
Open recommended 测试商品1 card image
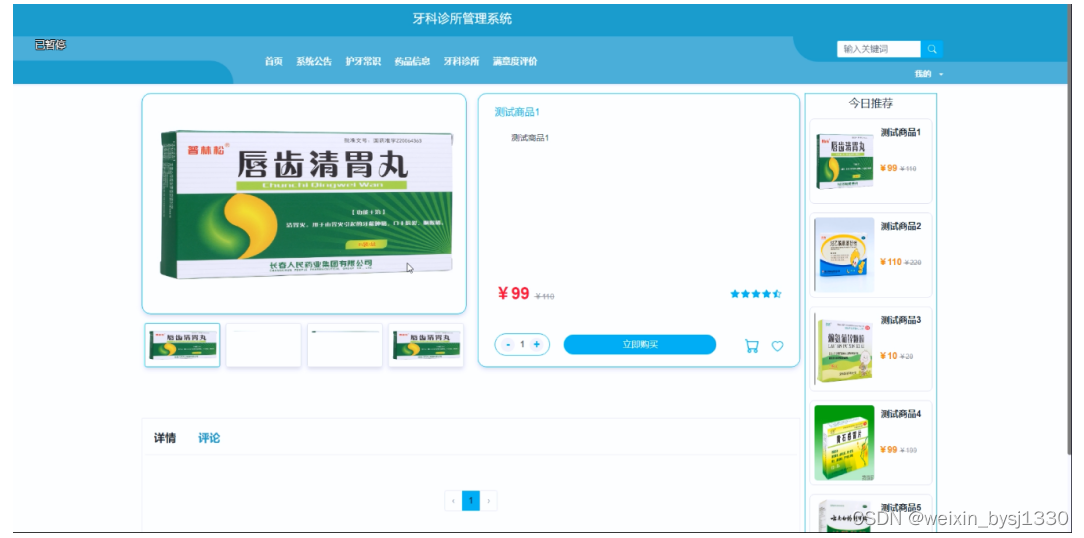point(844,161)
